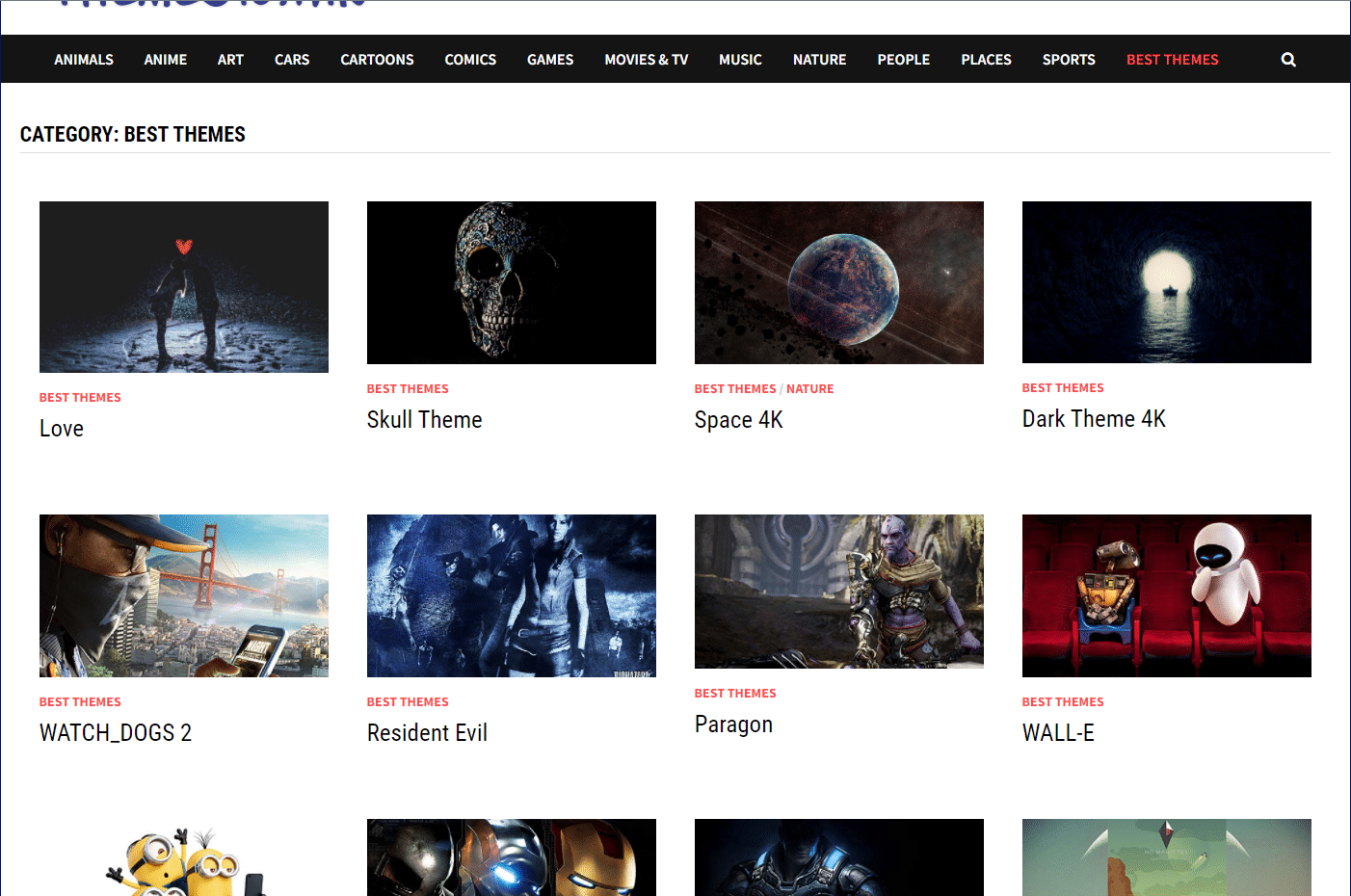This screenshot has width=1351, height=896.
Task: Open the ANIMALS category menu
Action: pos(84,60)
